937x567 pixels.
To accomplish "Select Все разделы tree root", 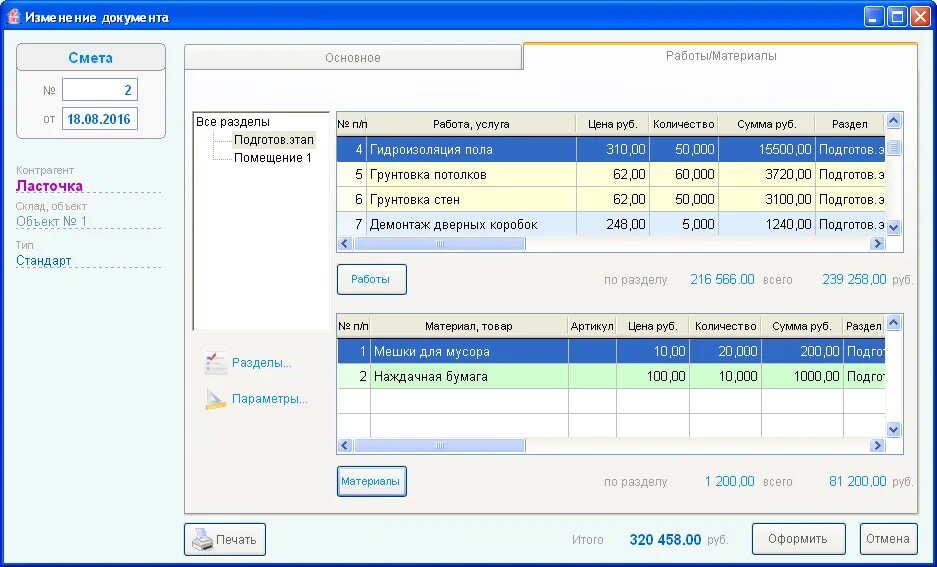I will 232,122.
